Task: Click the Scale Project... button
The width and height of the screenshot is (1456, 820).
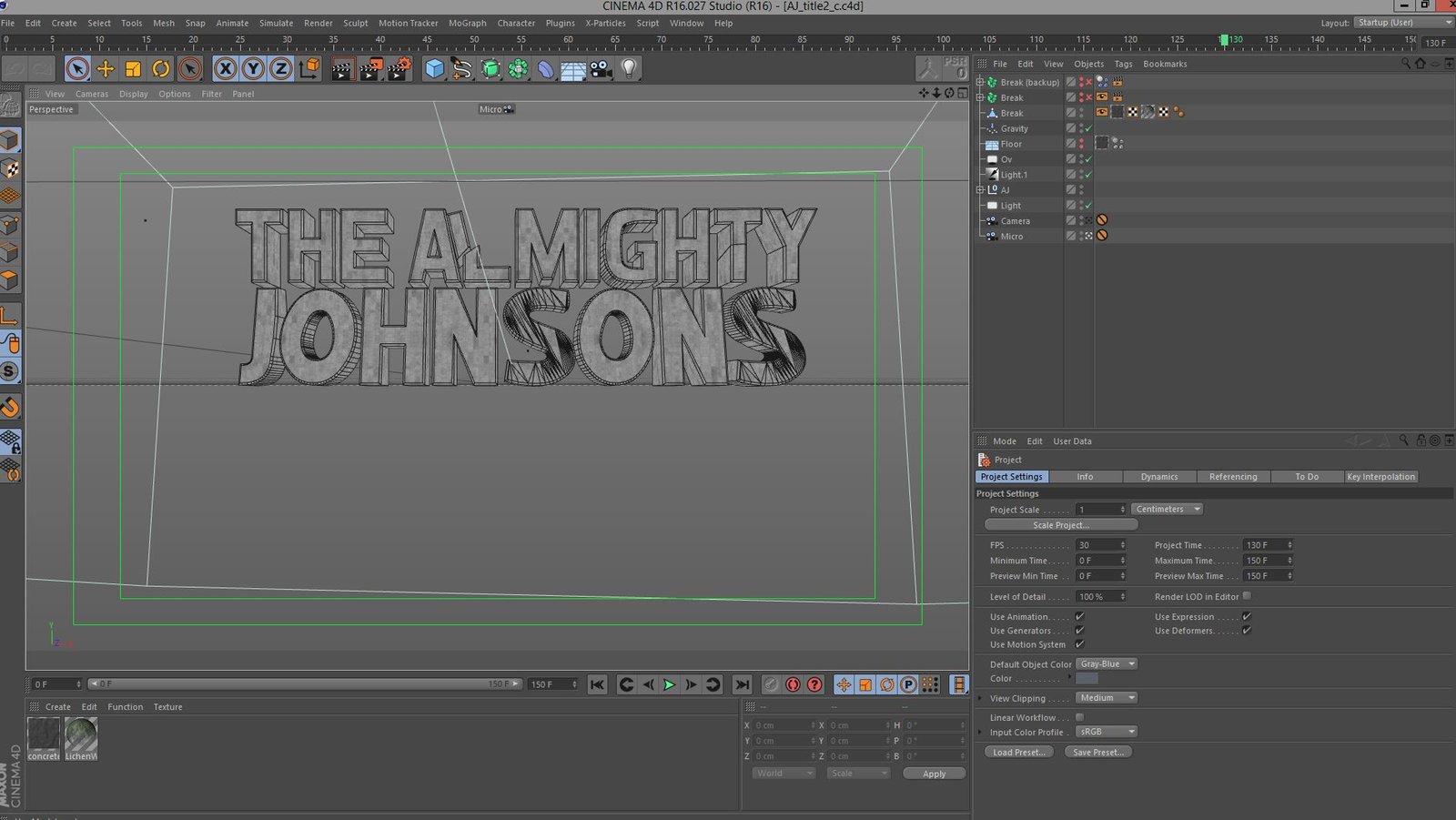Action: coord(1060,525)
